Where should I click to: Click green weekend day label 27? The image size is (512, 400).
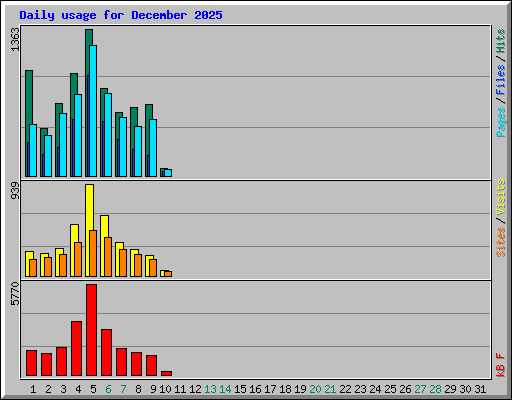[420, 389]
